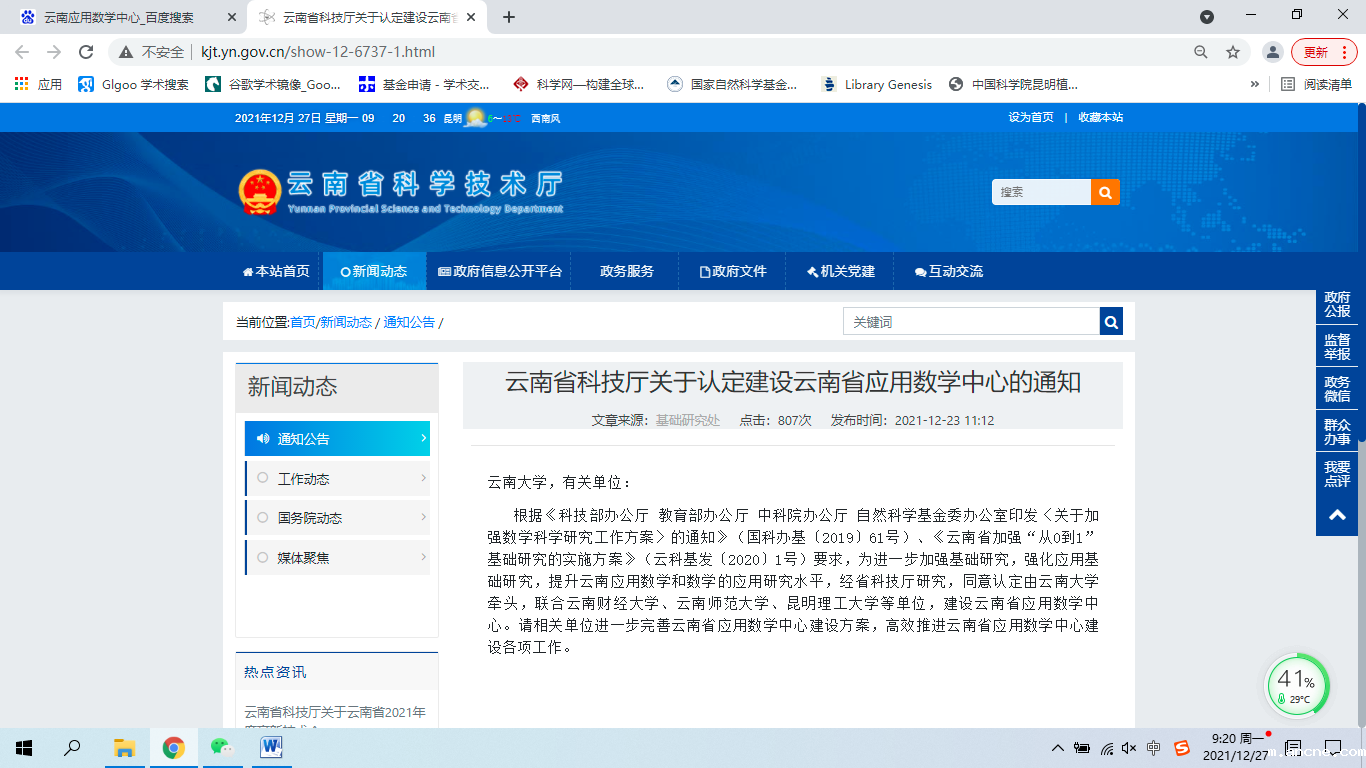
Task: Open Word from the taskbar
Action: pos(271,747)
